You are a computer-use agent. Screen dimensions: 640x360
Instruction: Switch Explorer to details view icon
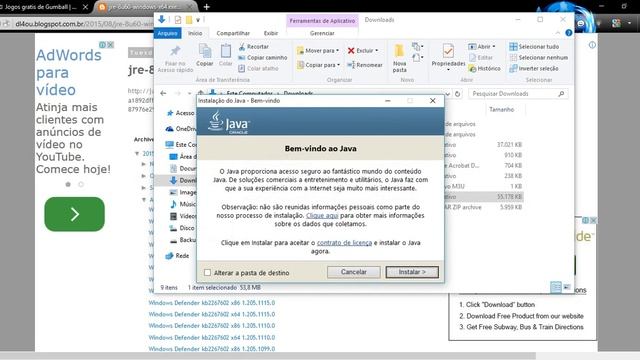click(x=556, y=287)
